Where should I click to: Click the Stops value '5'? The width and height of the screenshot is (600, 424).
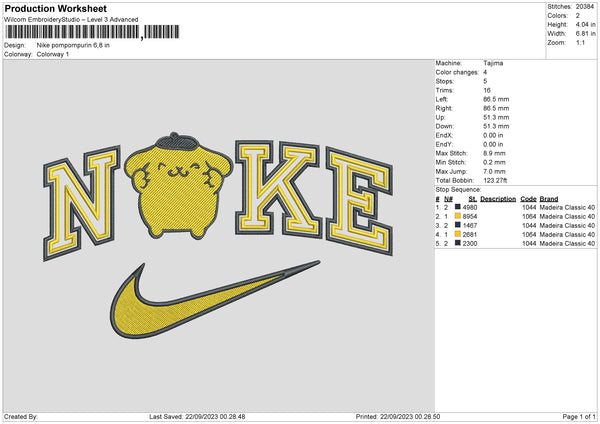[485, 81]
